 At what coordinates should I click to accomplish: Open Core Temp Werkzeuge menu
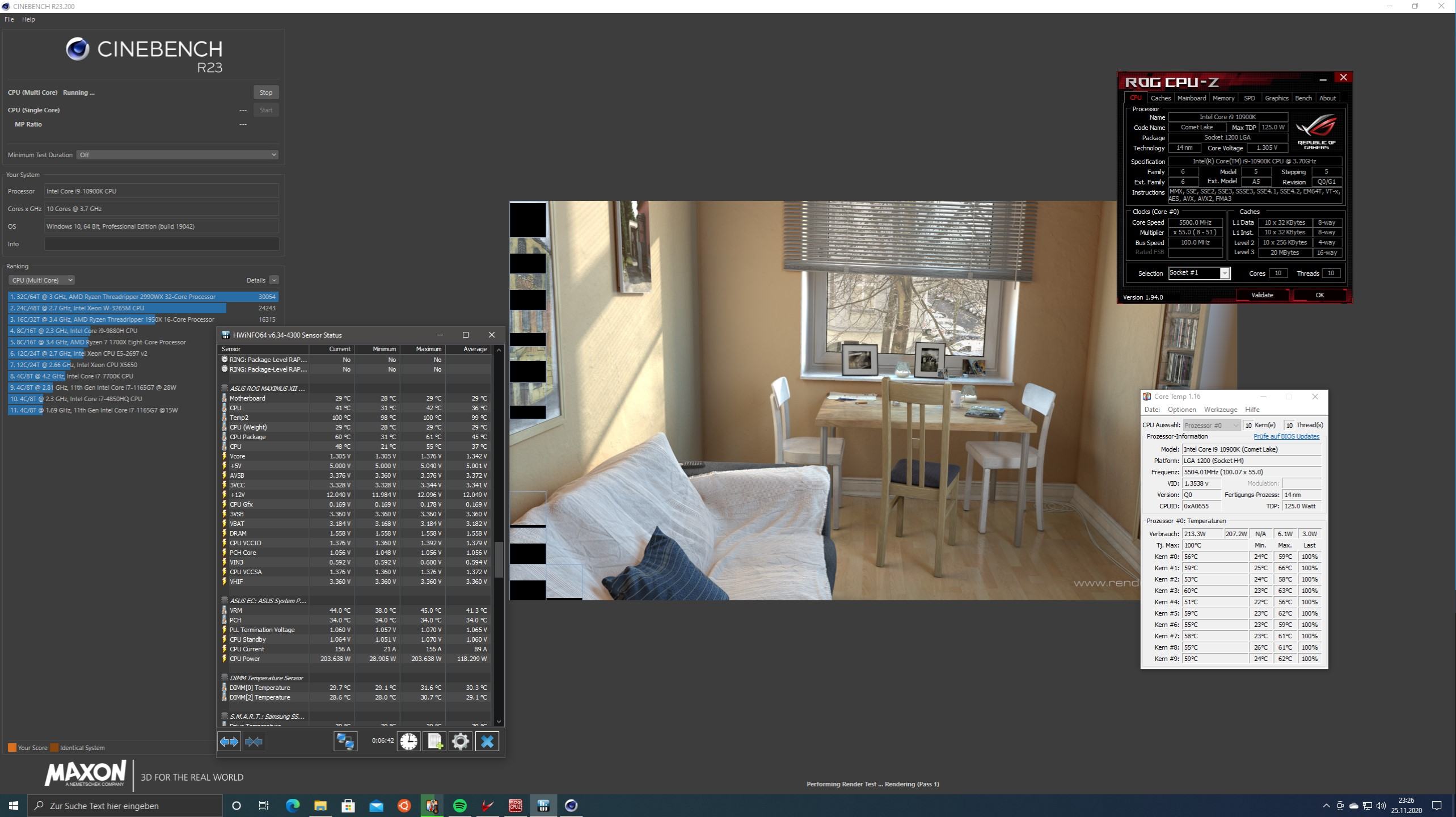(x=1221, y=410)
